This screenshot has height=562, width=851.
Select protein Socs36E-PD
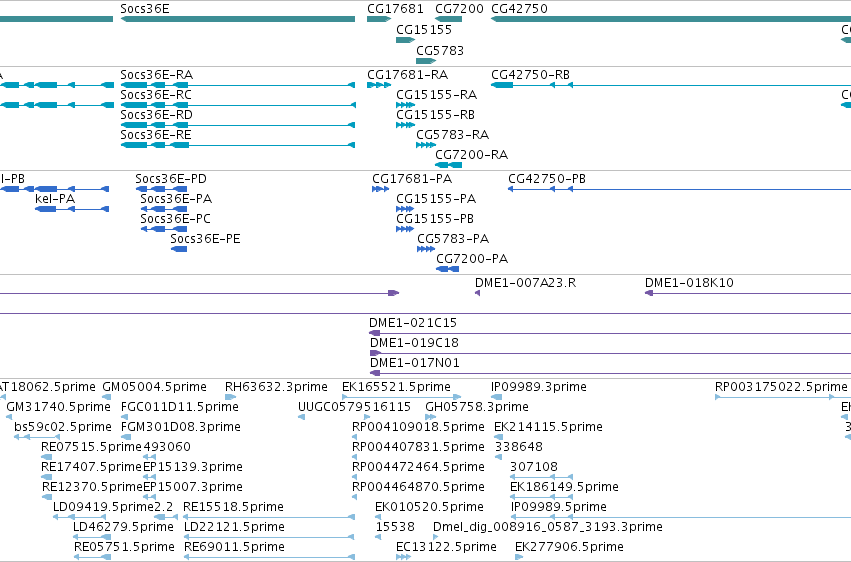[x=171, y=179]
